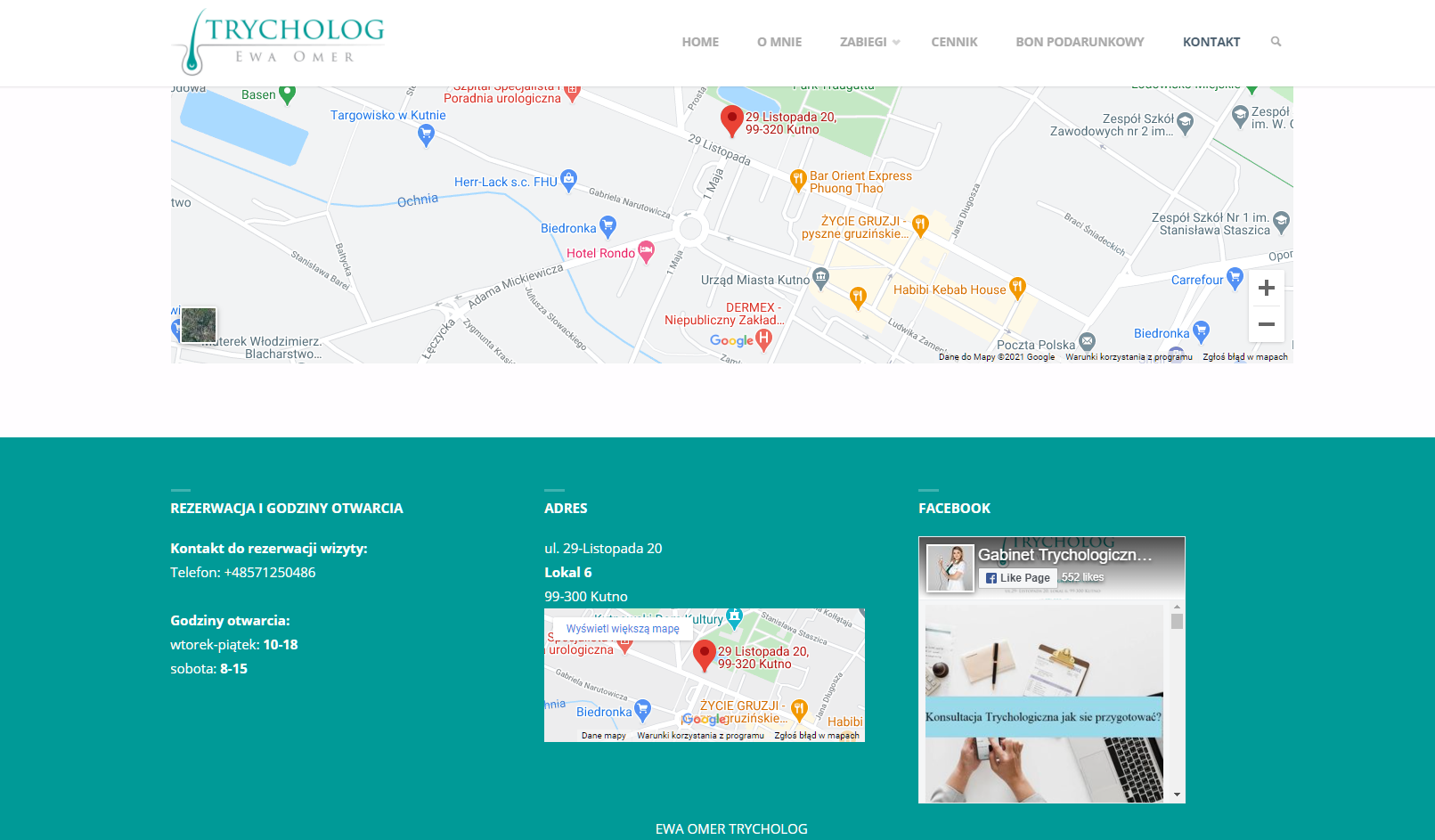Click the Facebook widget scrollbar thumb
This screenshot has width=1435, height=840.
(x=1177, y=622)
